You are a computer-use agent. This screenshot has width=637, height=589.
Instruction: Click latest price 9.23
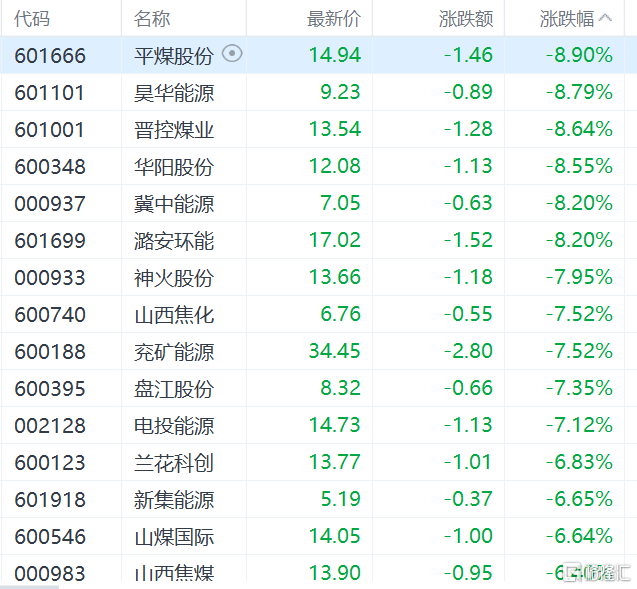(340, 92)
